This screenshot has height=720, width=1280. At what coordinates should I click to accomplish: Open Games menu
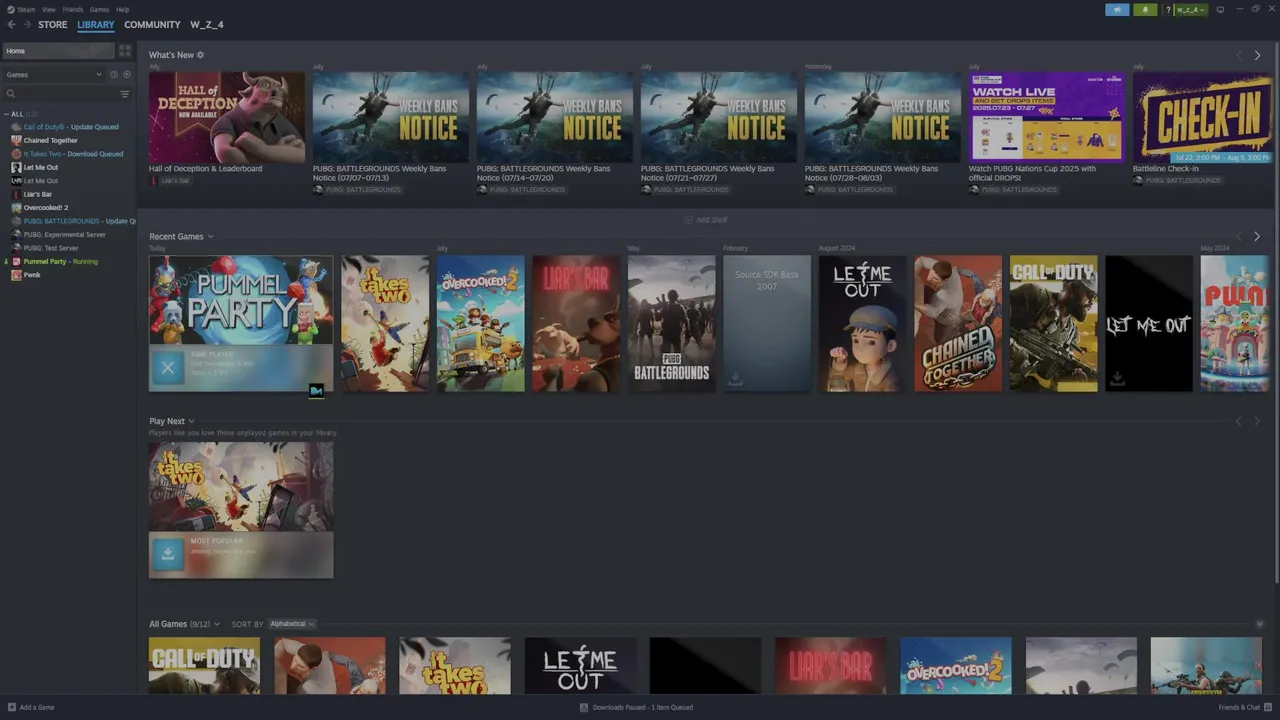click(x=99, y=10)
